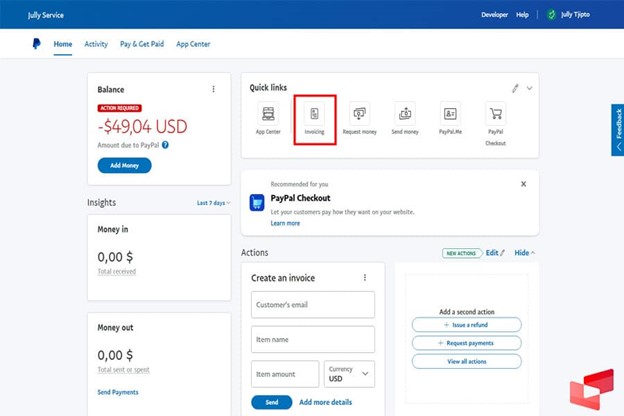Screen dimensions: 624x416
Task: Click the PayPal logo icon
Action: pyautogui.click(x=37, y=44)
